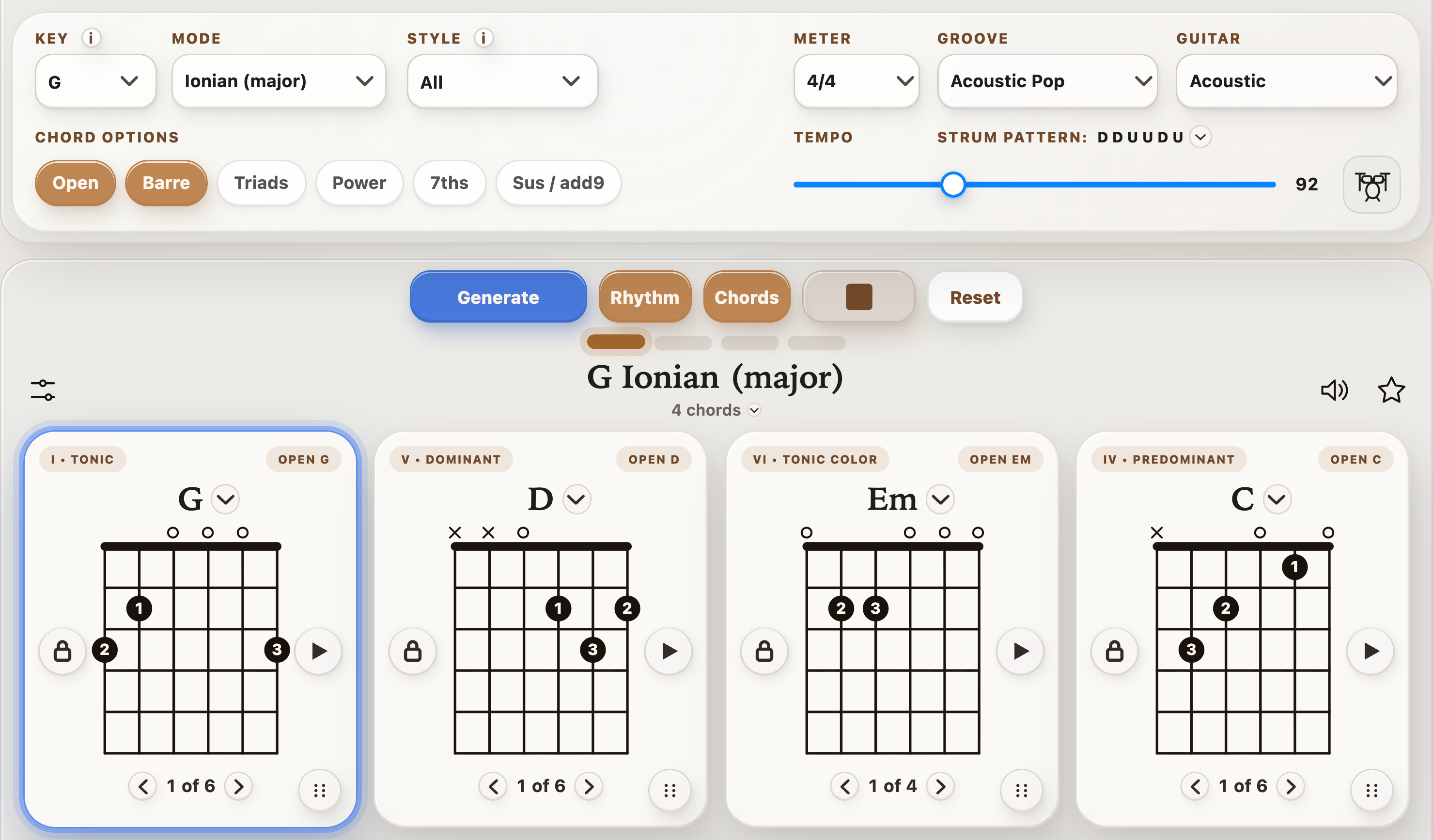This screenshot has height=840, width=1433.
Task: Open the progression settings sliders icon
Action: point(43,390)
